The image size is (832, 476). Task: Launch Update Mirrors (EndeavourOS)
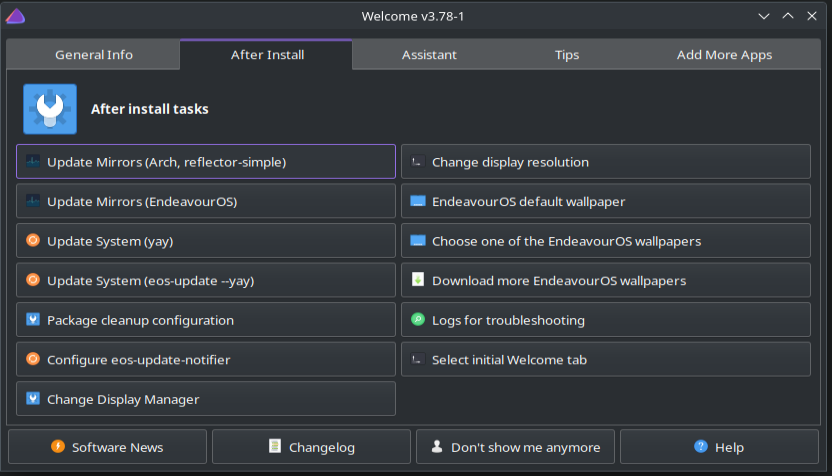pyautogui.click(x=206, y=201)
